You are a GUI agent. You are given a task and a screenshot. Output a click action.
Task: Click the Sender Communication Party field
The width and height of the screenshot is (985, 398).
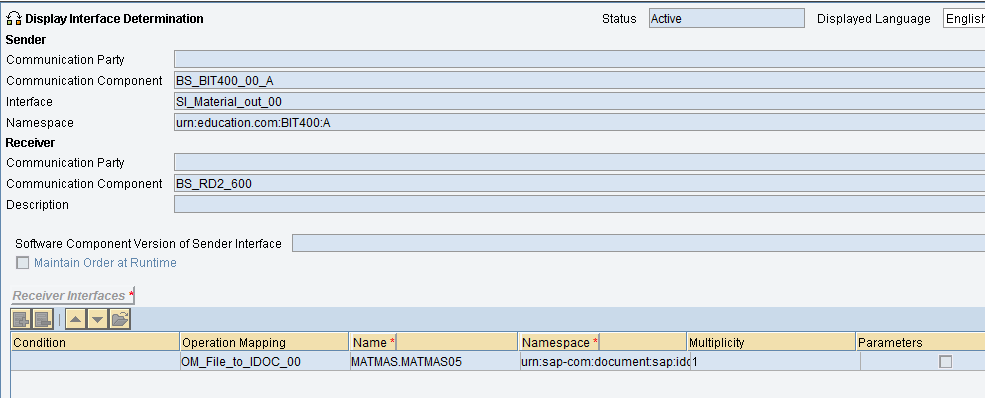click(579, 60)
